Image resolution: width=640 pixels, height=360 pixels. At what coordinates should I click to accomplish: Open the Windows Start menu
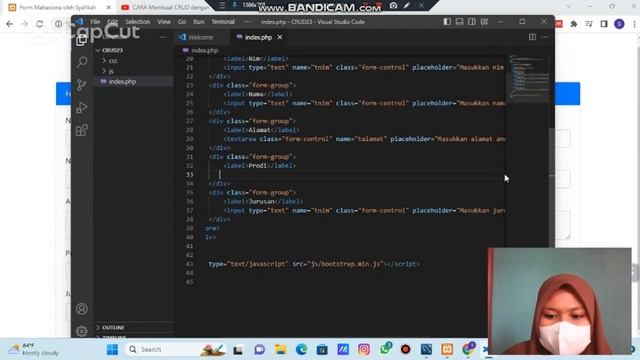(112, 349)
